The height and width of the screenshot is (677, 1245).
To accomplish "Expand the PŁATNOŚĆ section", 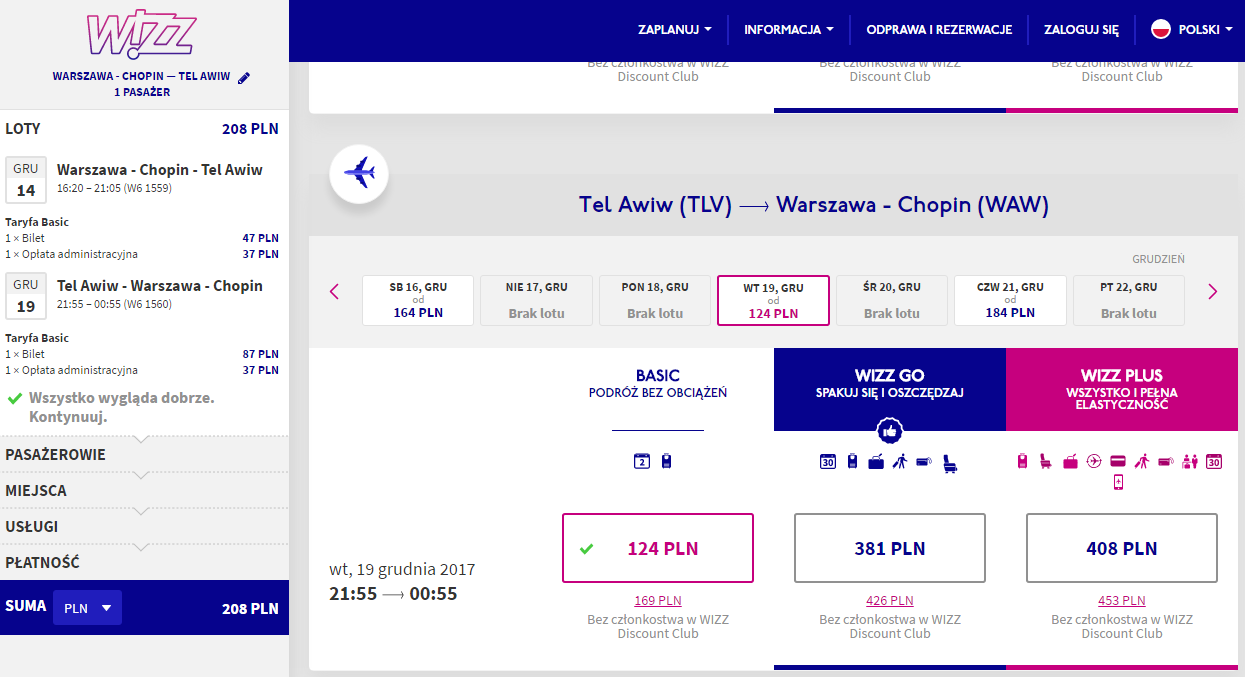I will tap(144, 563).
